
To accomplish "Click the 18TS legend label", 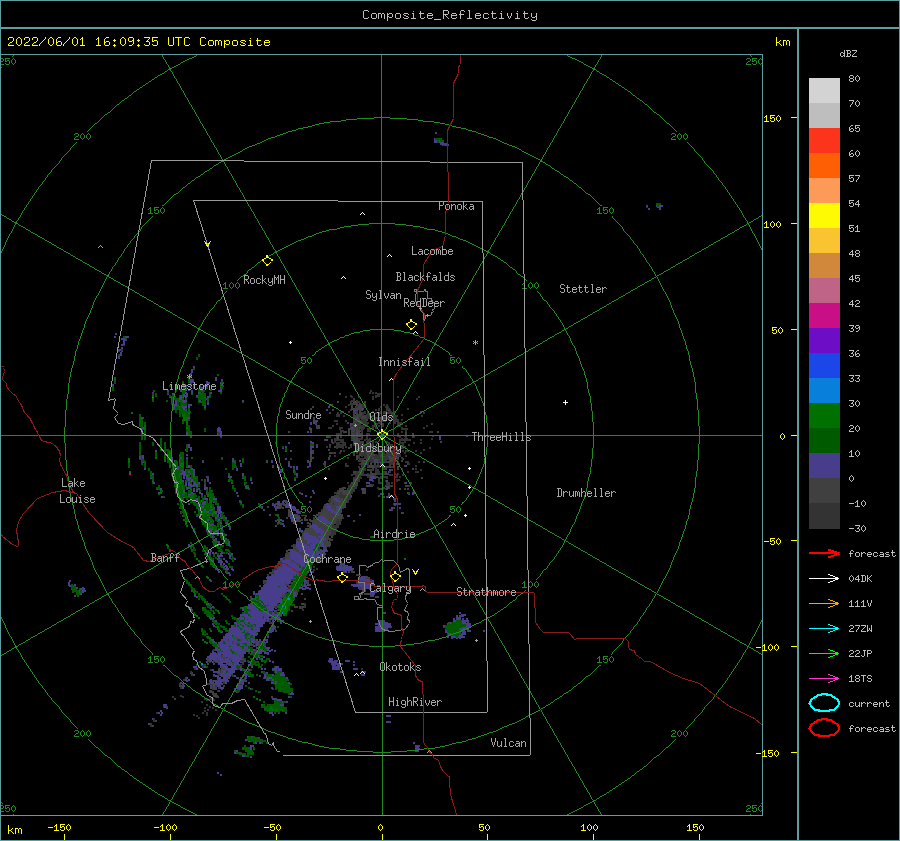I will click(860, 679).
